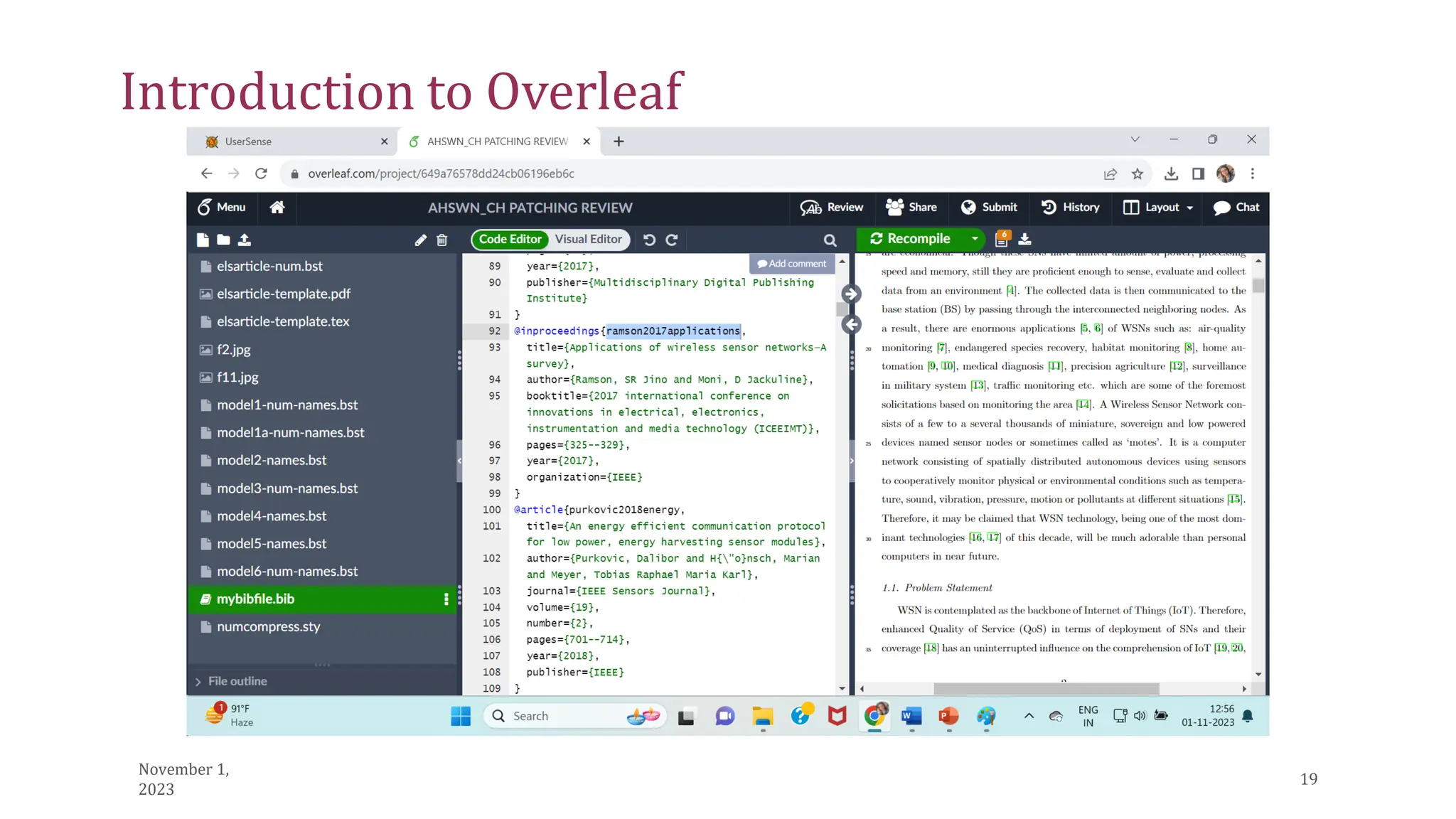Open Layout dropdown
Viewport: 1456px width, 819px height.
coord(1158,207)
